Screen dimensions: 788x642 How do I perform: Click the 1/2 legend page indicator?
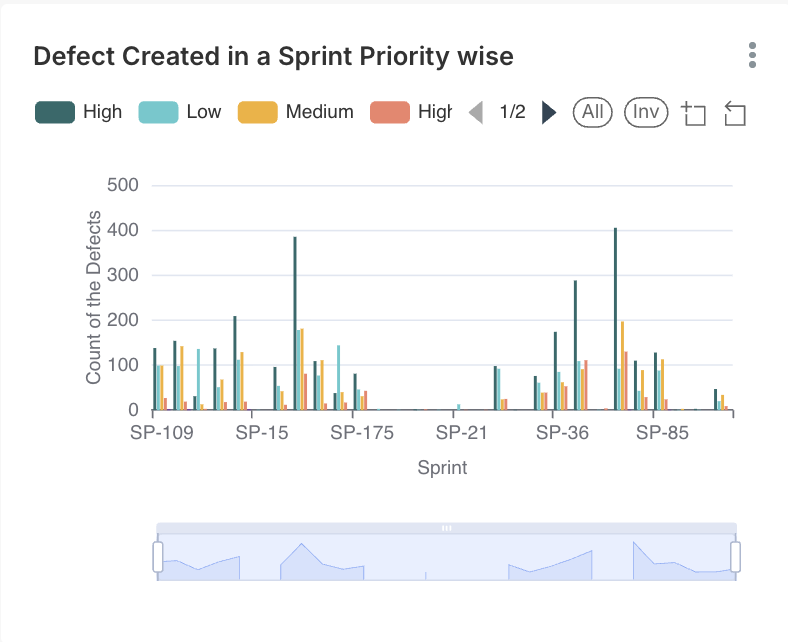click(512, 112)
